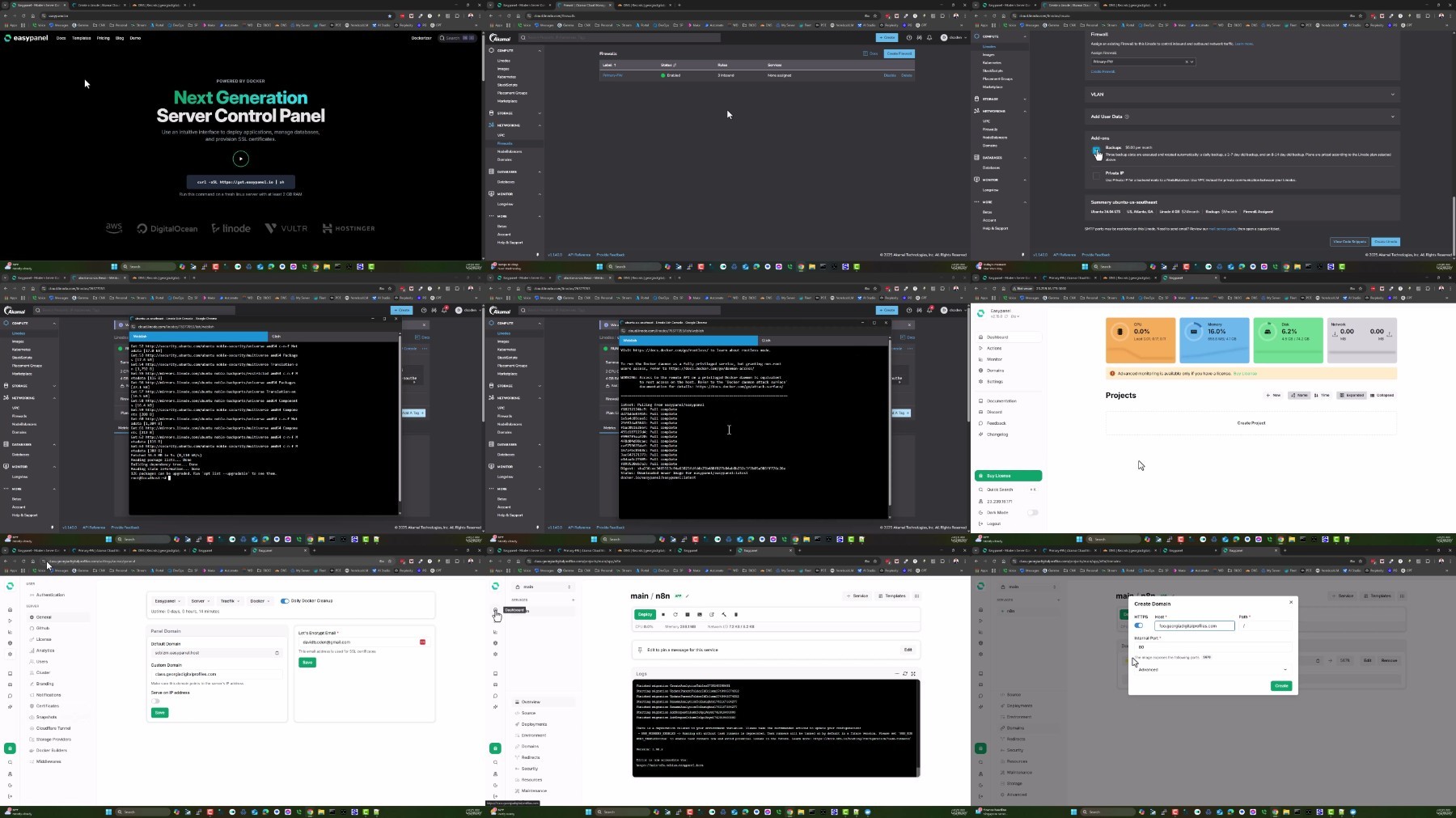Click the pencil icon next to n8n title

pyautogui.click(x=688, y=596)
